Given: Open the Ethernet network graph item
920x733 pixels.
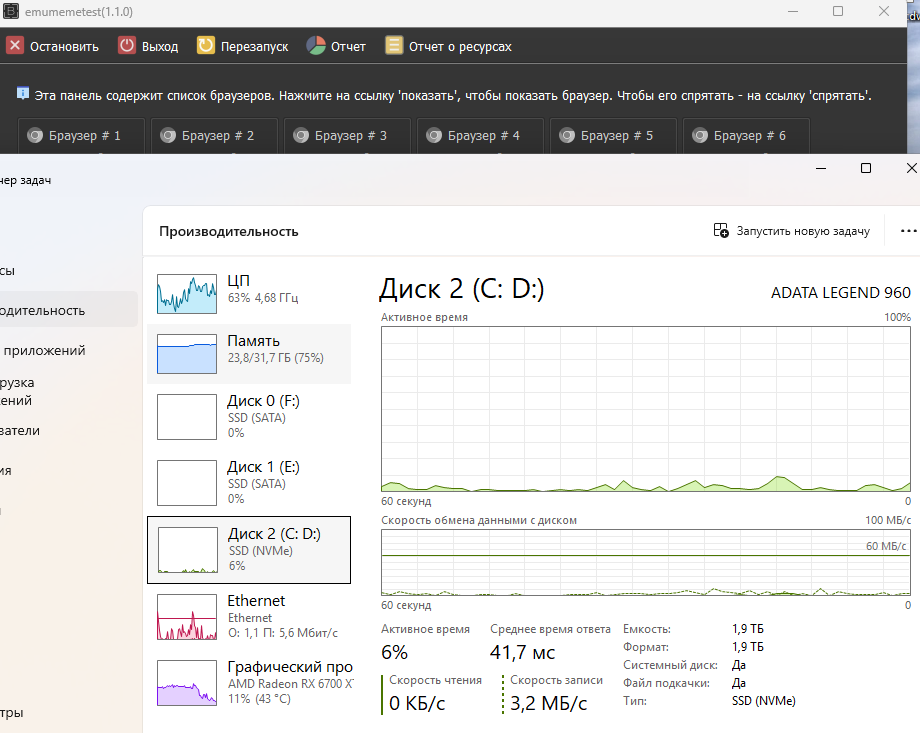Looking at the screenshot, I should pos(249,615).
